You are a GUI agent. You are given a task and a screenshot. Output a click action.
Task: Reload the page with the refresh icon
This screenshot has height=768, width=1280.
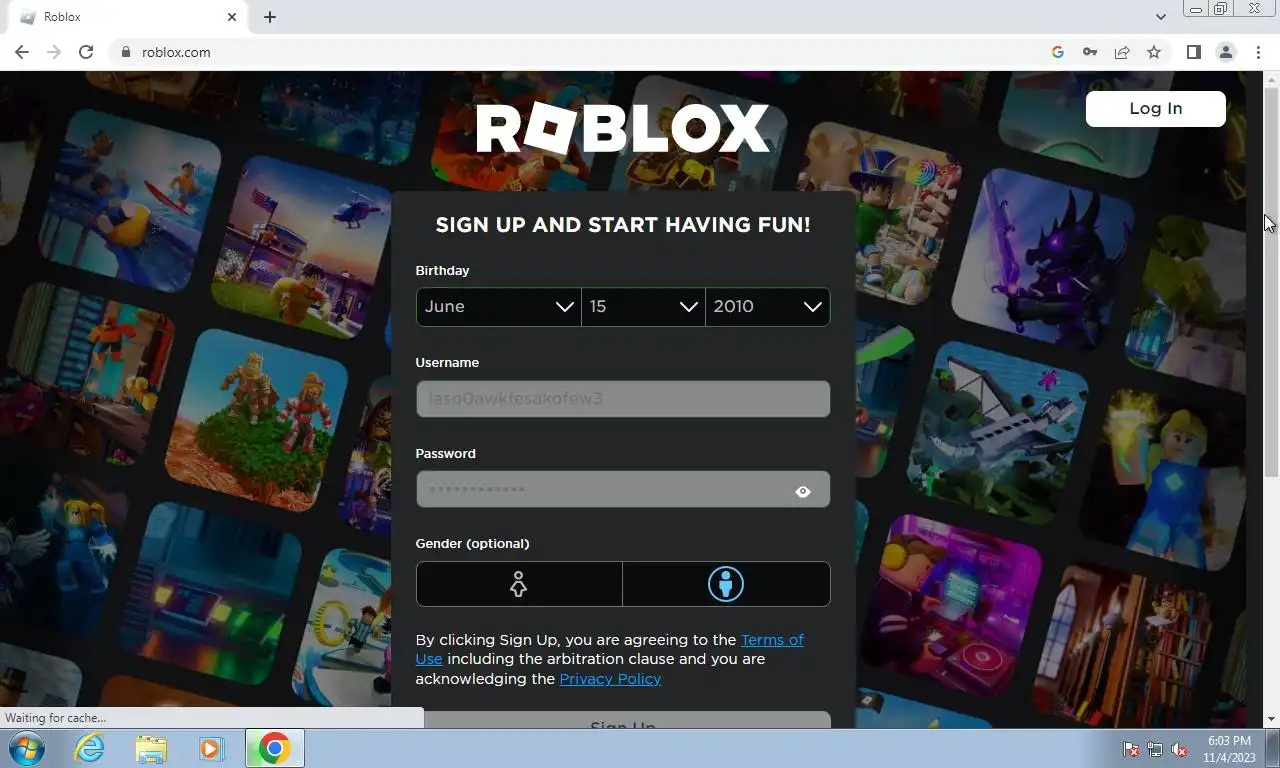click(x=86, y=52)
